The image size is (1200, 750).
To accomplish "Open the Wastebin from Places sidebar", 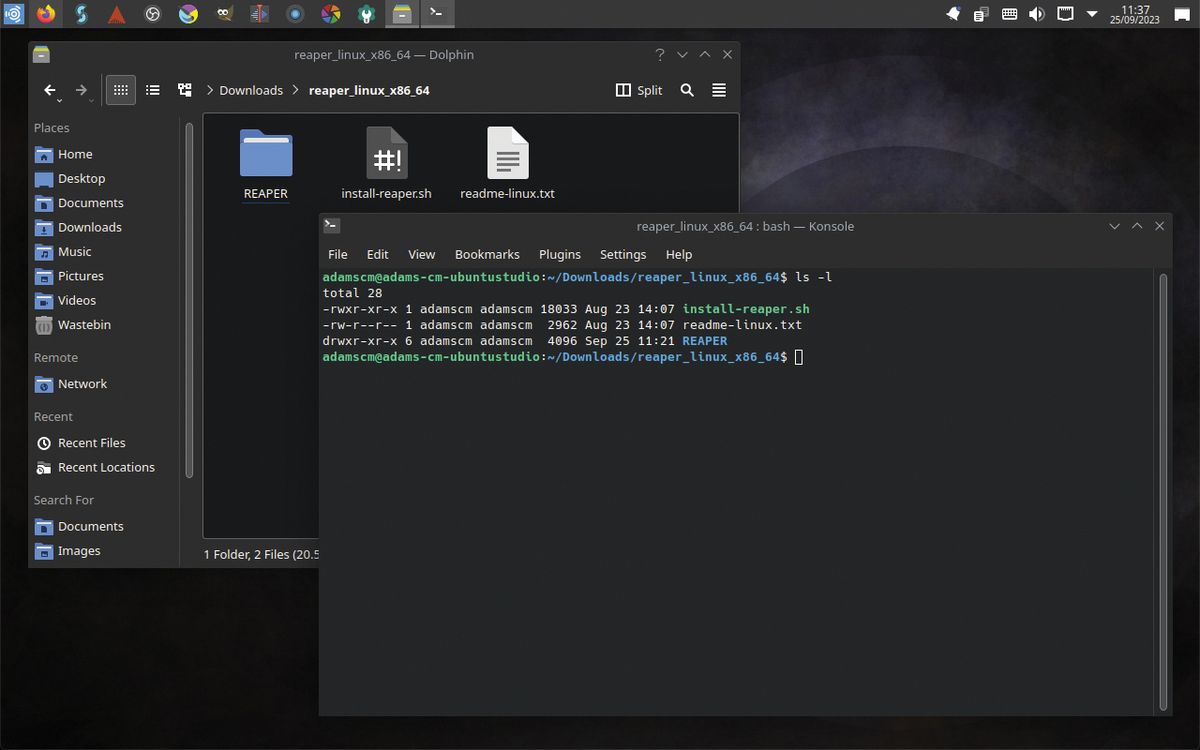I will 82,325.
